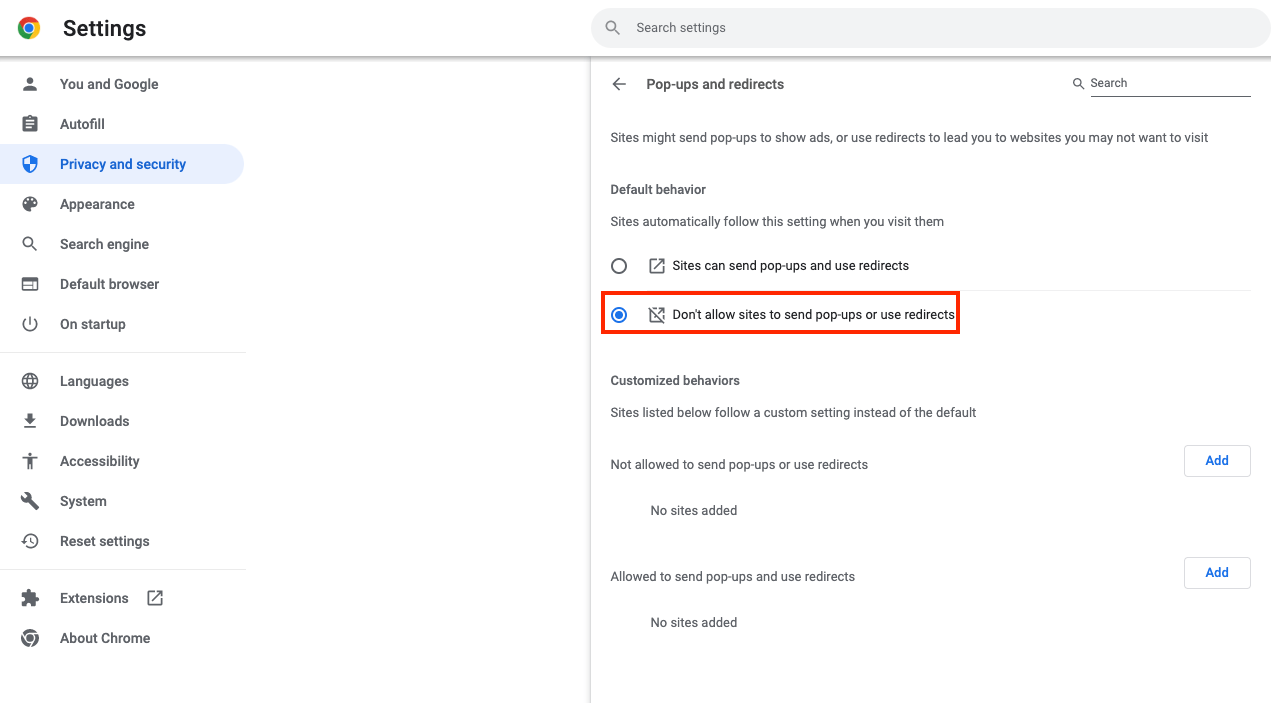Screen dimensions: 1271x703
Task: Click Add for not allowed sites
Action: (x=1217, y=461)
